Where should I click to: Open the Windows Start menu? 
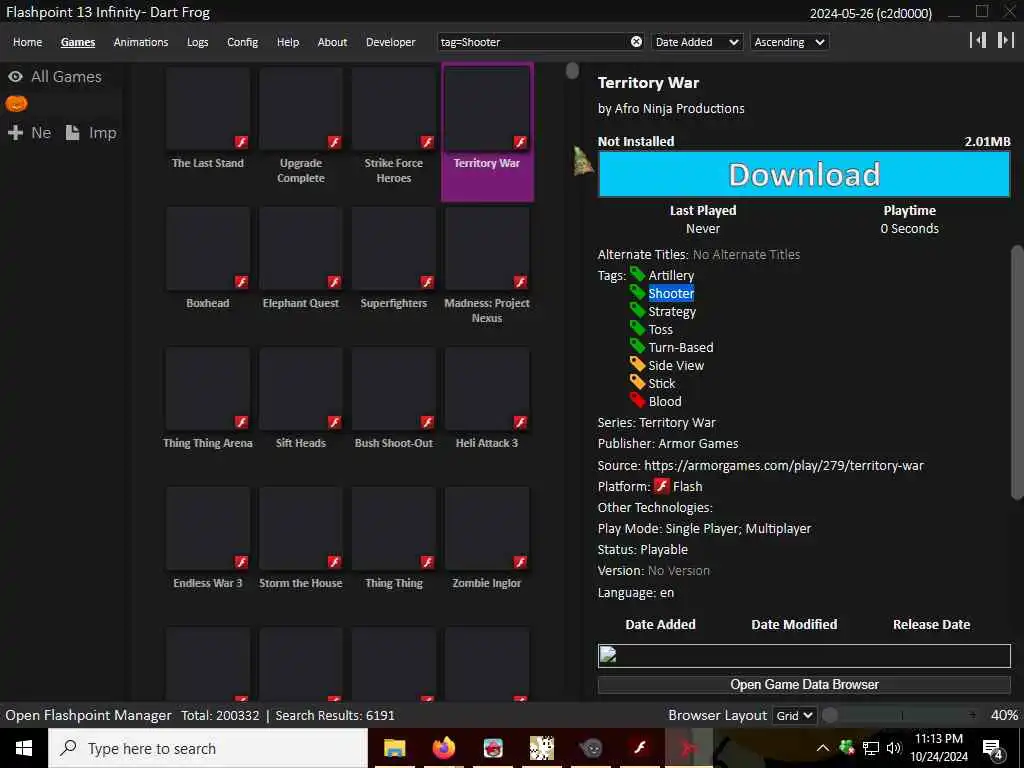pyautogui.click(x=24, y=748)
